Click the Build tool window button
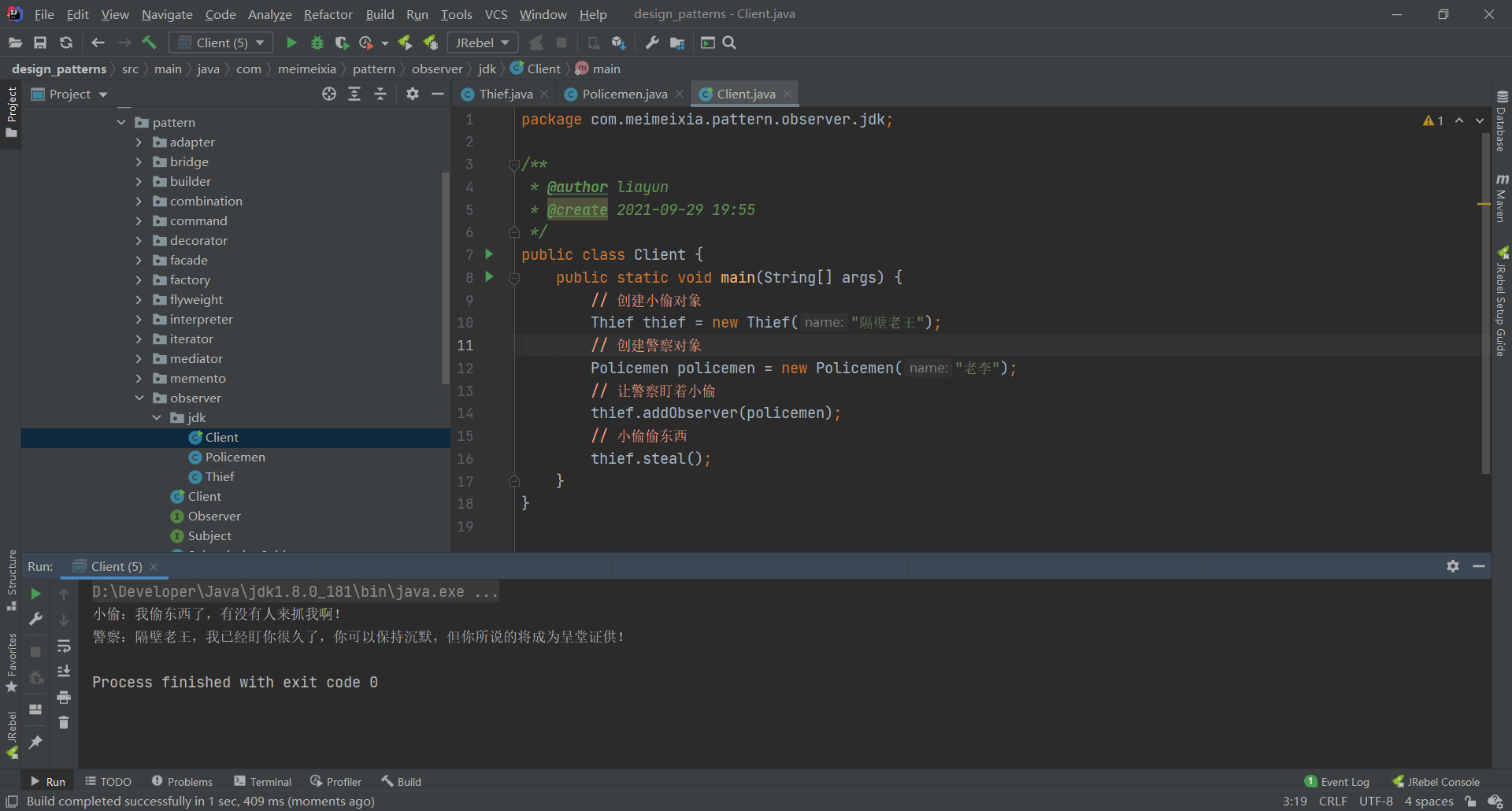 tap(402, 781)
